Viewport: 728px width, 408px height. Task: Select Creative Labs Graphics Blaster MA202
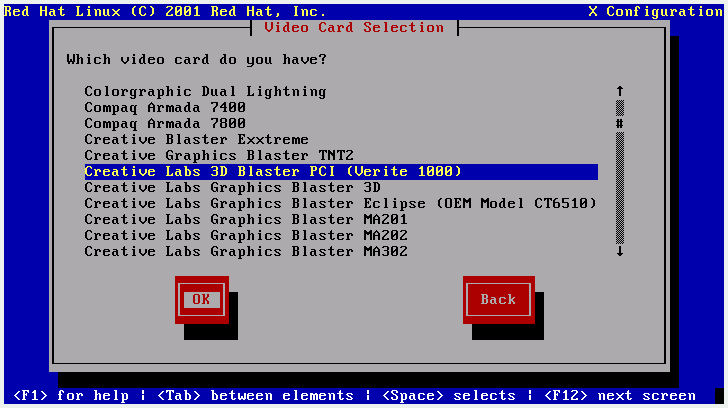pyautogui.click(x=246, y=235)
